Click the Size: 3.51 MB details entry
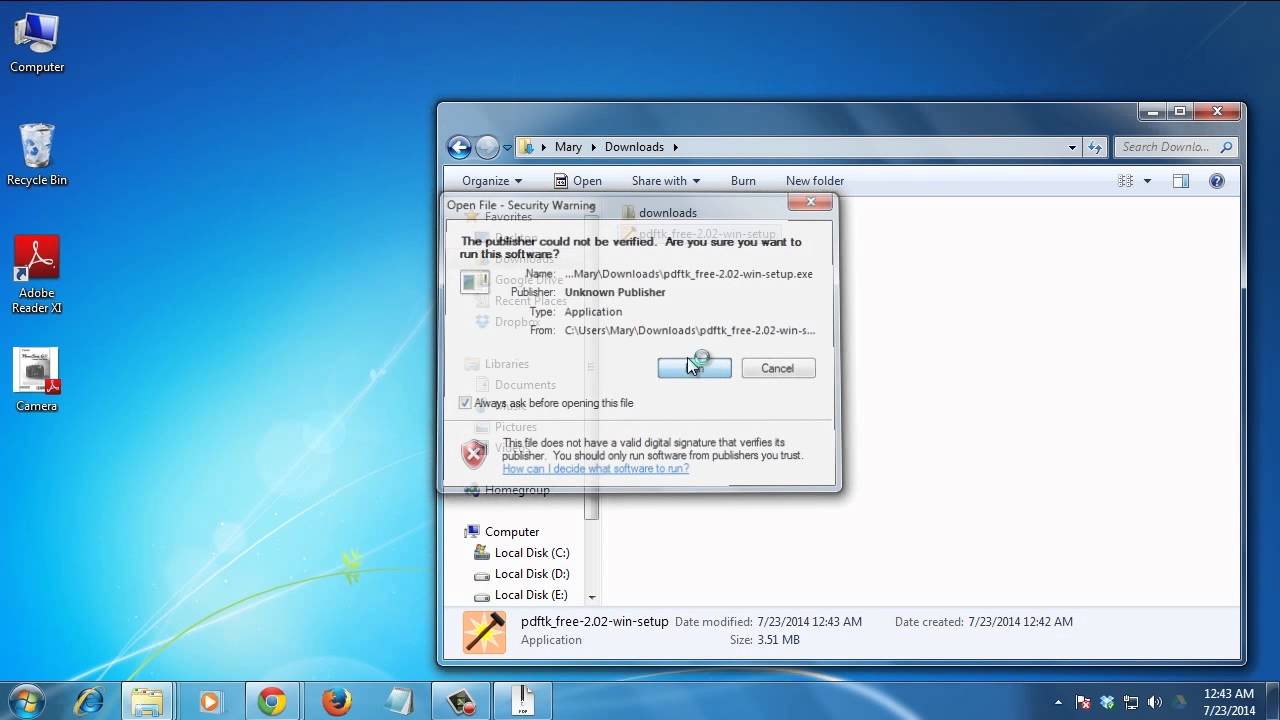The width and height of the screenshot is (1280, 720). (764, 640)
